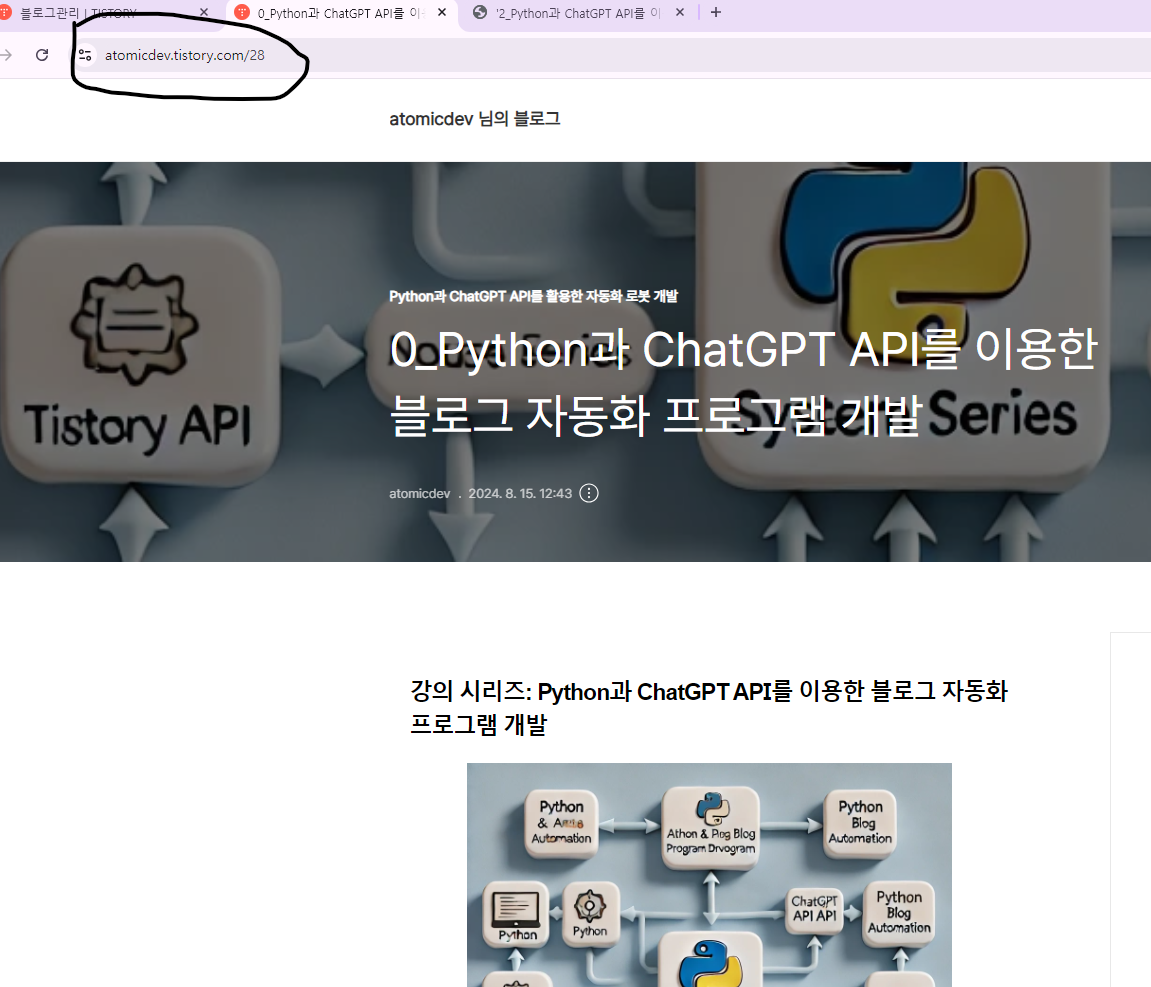Switch to the 블로그관리 TISTORY tab
Screen dimensions: 1151x987
pos(103,12)
